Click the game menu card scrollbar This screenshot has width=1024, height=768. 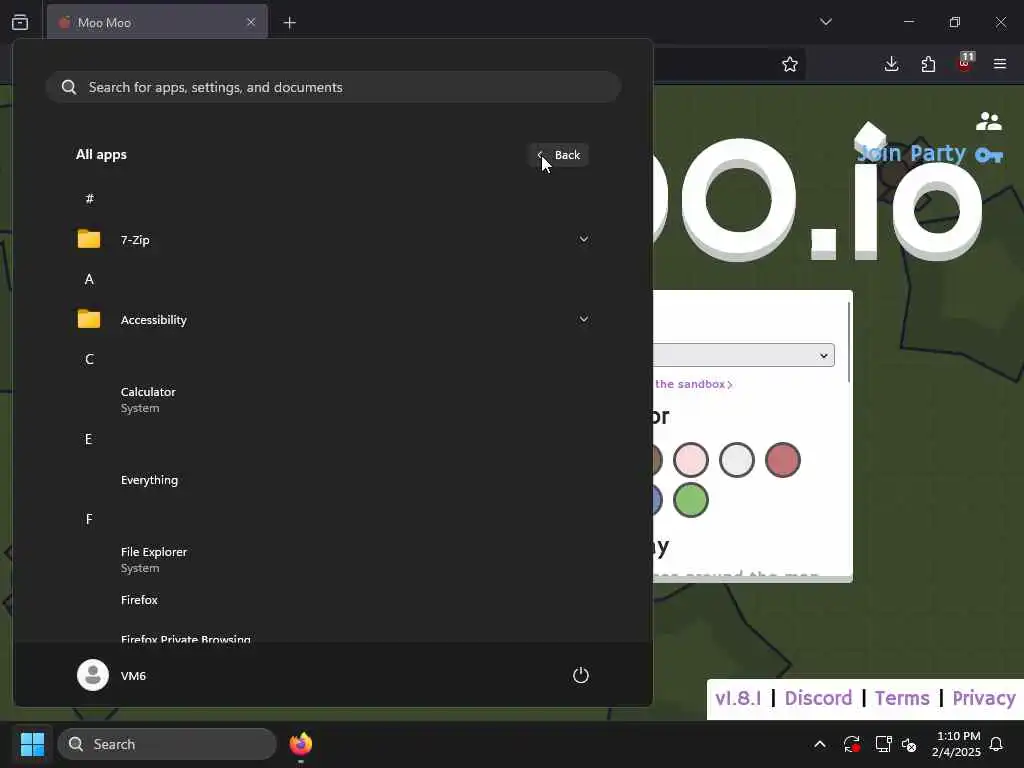point(849,342)
